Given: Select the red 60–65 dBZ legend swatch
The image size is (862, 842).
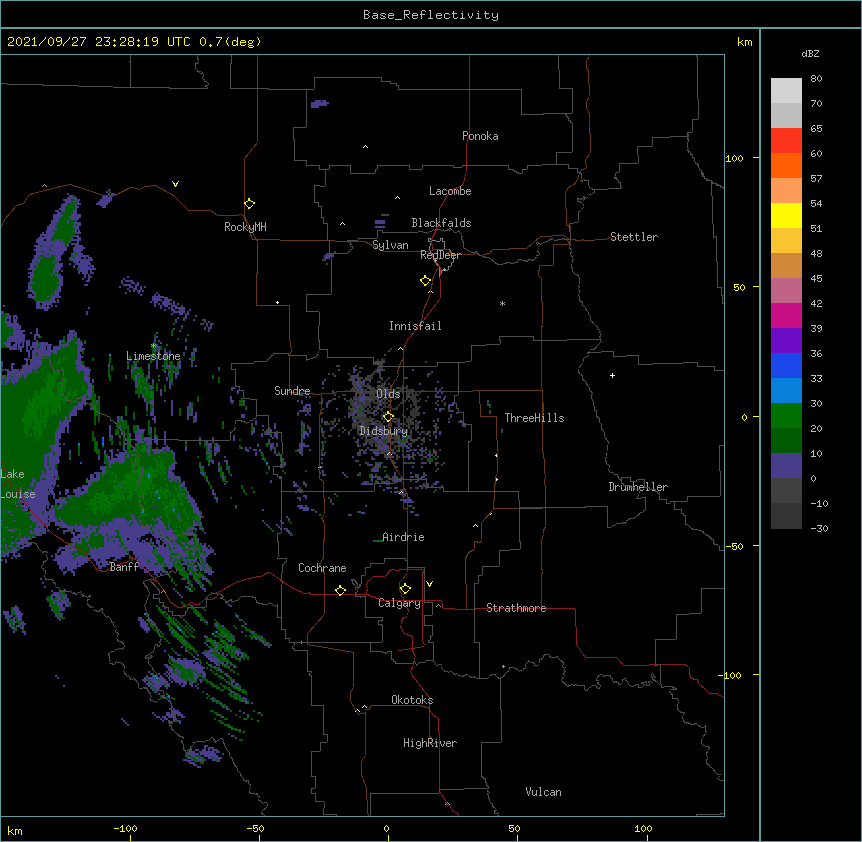Looking at the screenshot, I should (786, 141).
